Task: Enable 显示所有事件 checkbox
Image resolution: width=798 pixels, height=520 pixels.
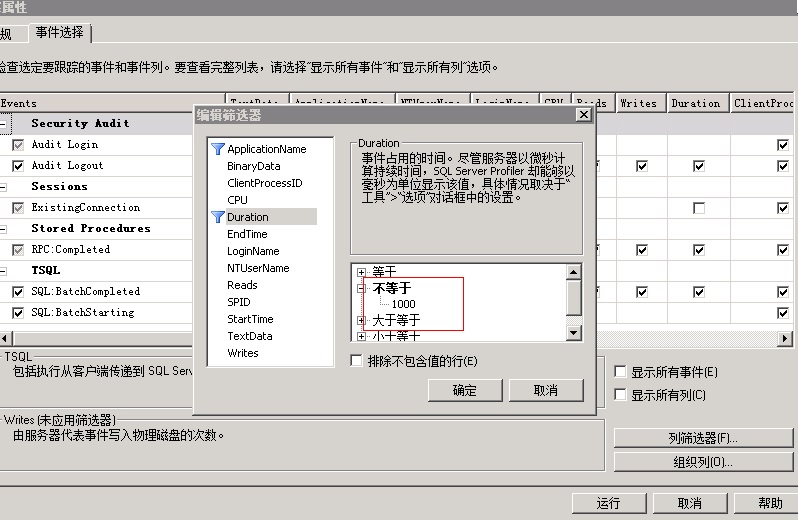Action: point(620,372)
